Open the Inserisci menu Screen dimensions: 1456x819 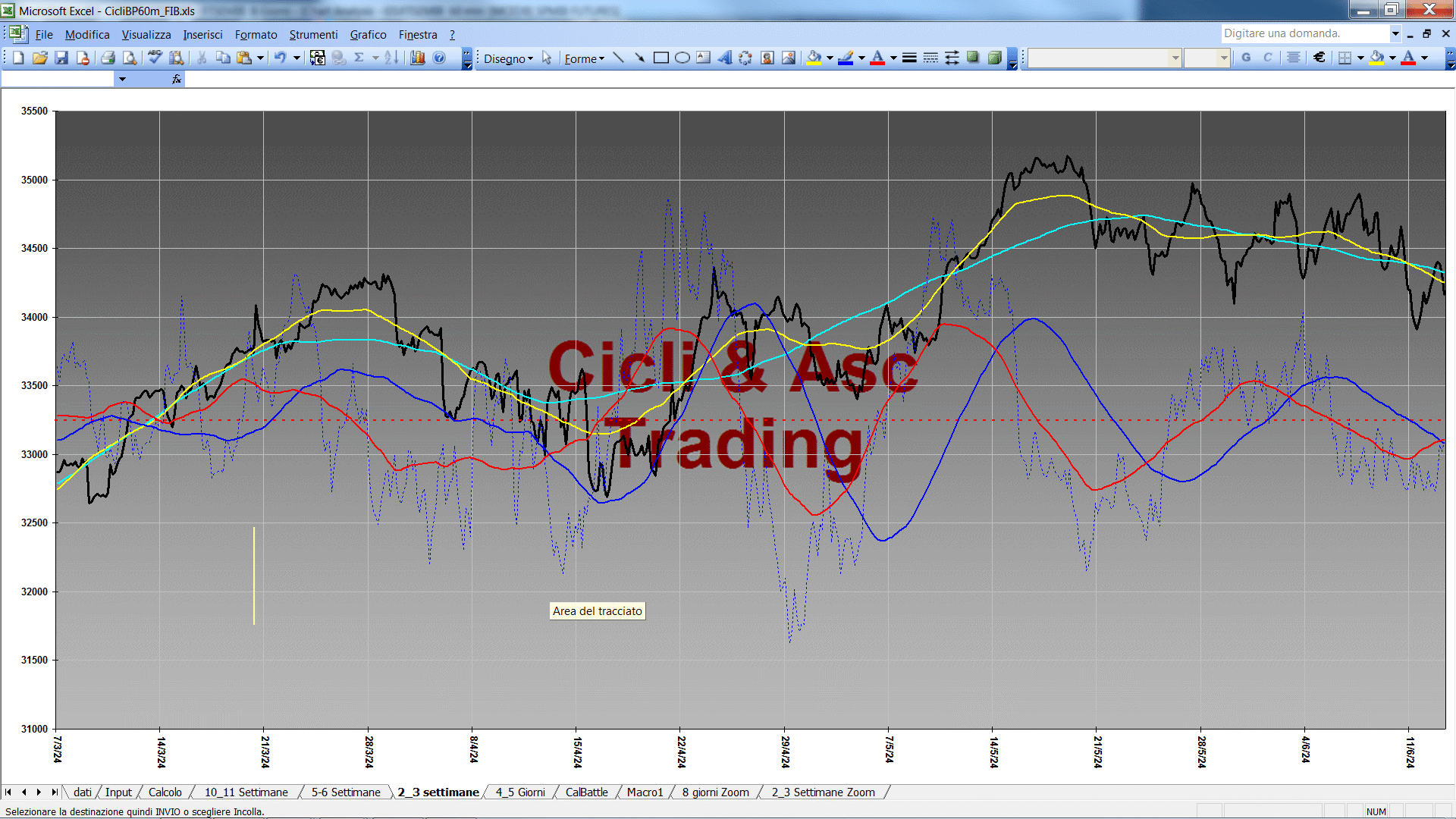[x=202, y=34]
